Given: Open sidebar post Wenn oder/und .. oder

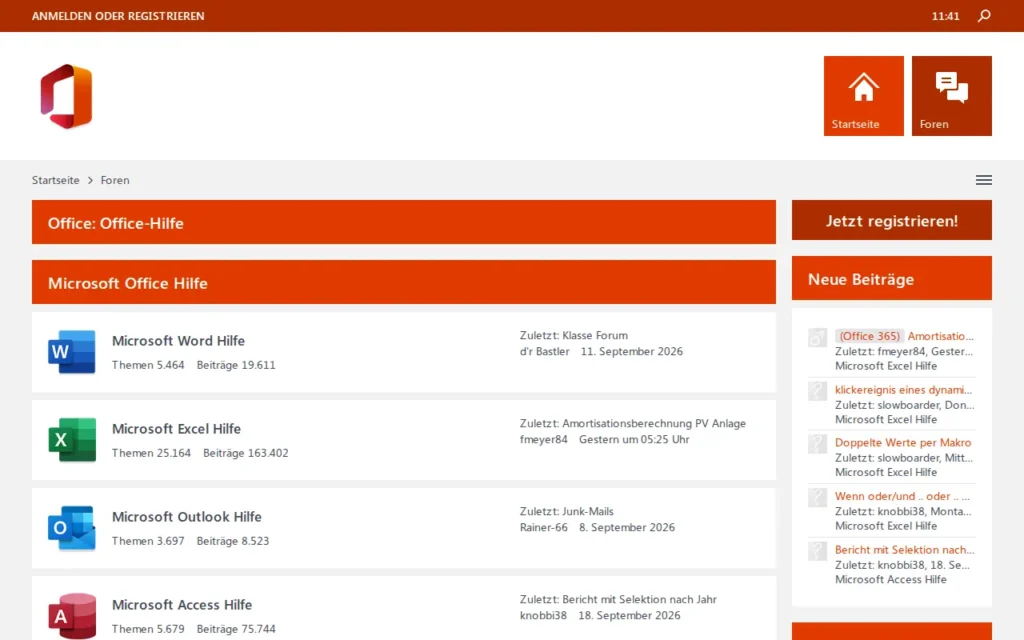Looking at the screenshot, I should (902, 496).
